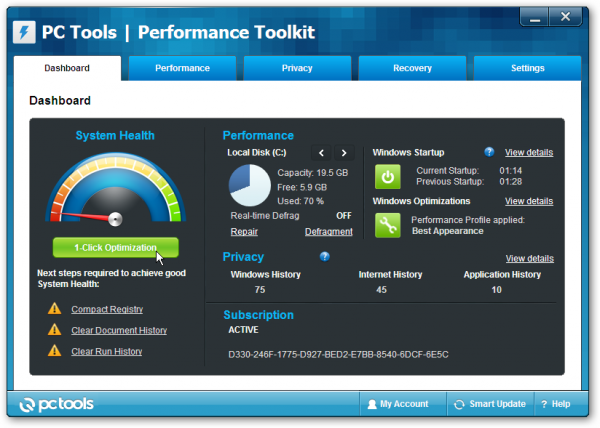
Task: Open Help from footer bar
Action: pos(556,404)
